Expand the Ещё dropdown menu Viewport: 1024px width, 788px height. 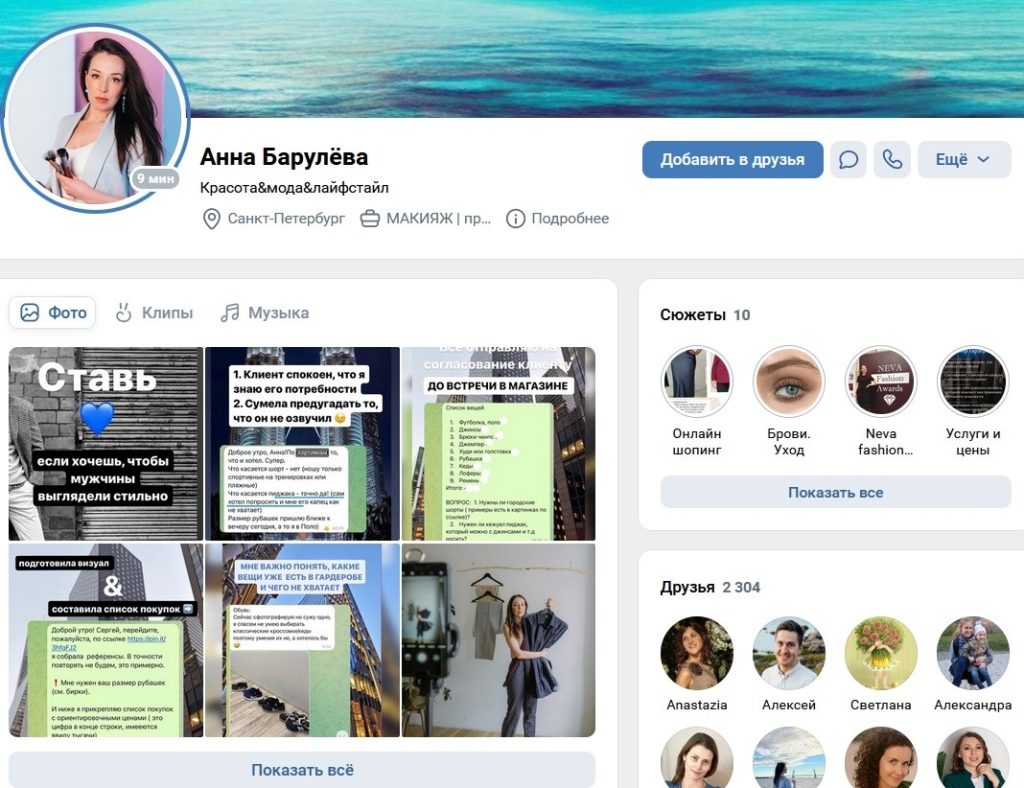coord(964,159)
